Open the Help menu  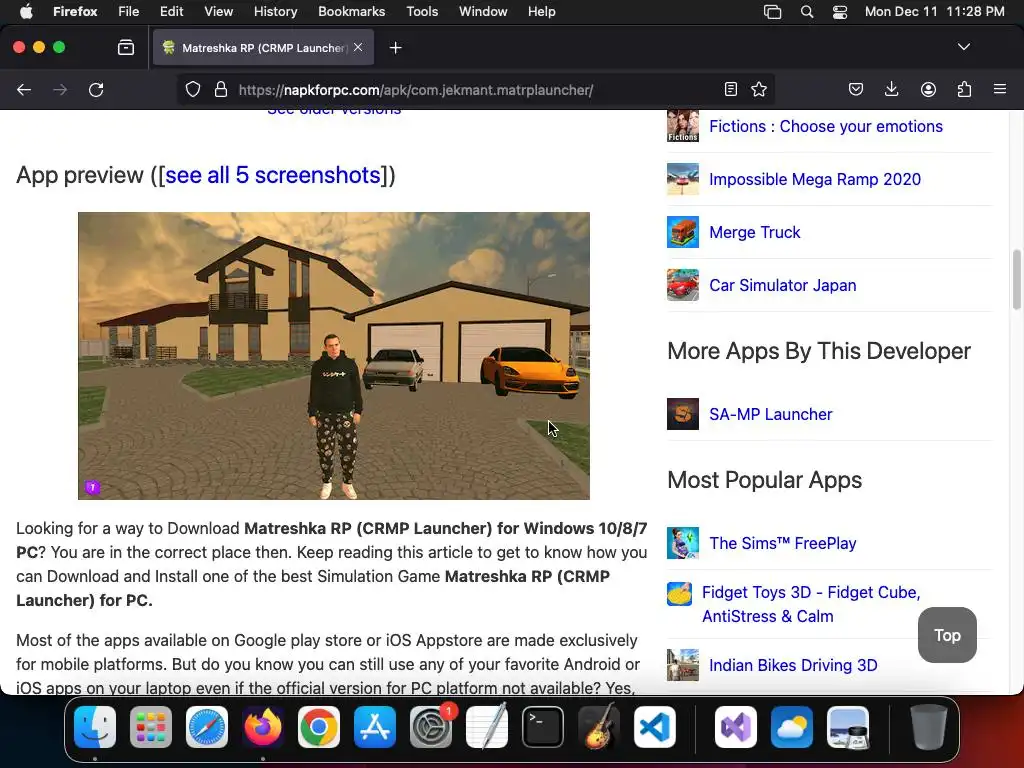pos(541,12)
